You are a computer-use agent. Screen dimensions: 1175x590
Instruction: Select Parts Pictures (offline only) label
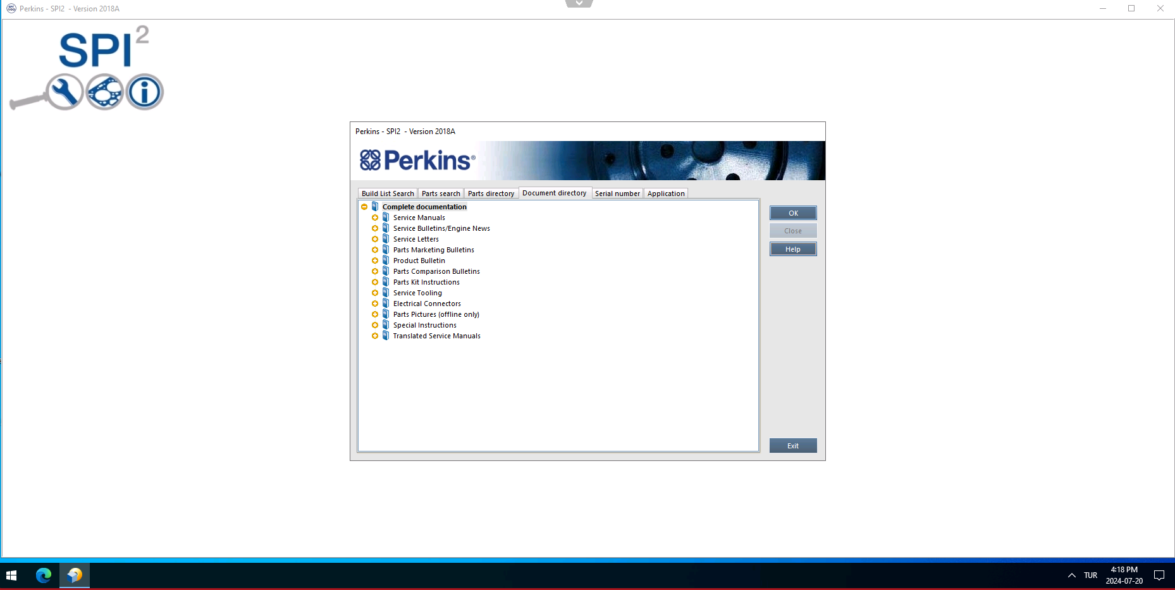(436, 315)
